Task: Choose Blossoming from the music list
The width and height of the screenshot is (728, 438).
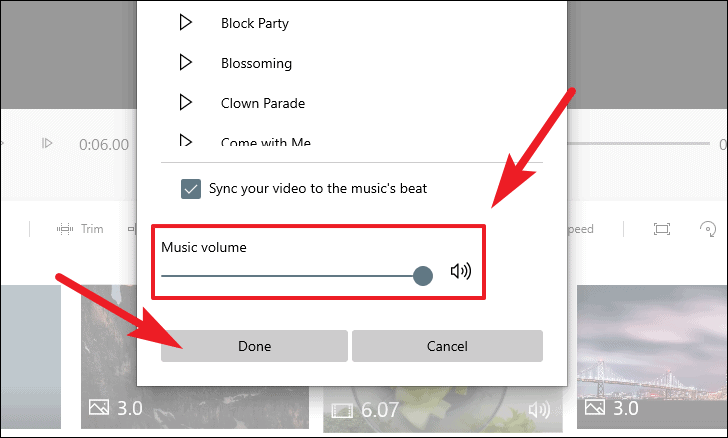Action: click(256, 63)
